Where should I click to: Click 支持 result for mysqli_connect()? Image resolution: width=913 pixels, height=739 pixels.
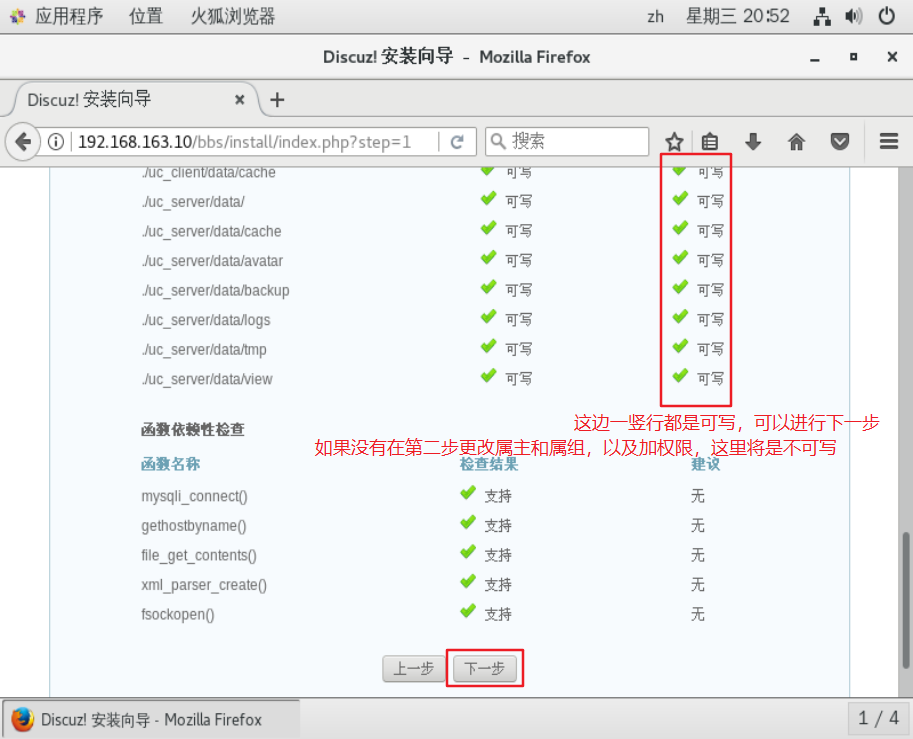498,496
